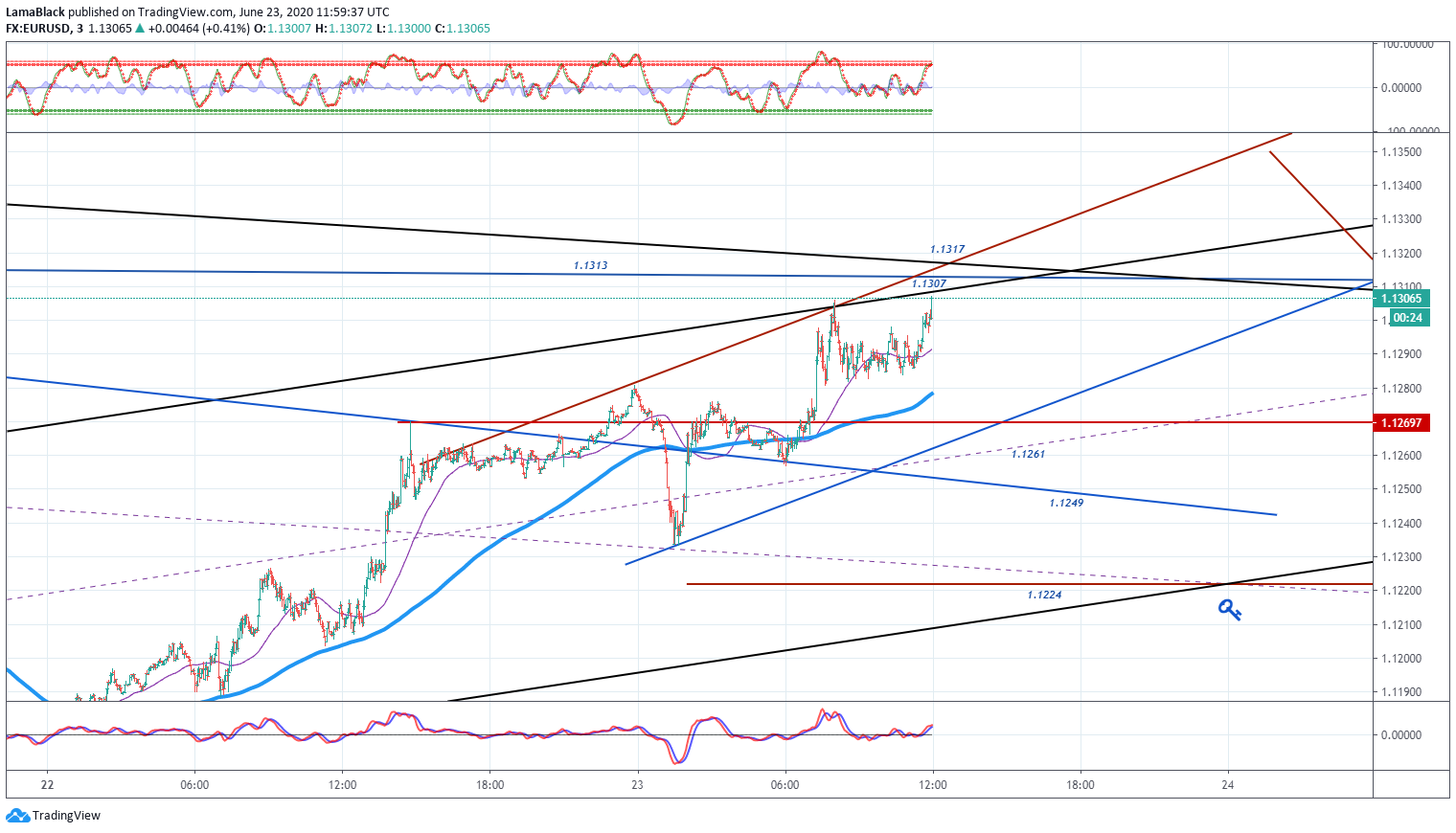Click the high price H:1.13072 value

(x=344, y=29)
